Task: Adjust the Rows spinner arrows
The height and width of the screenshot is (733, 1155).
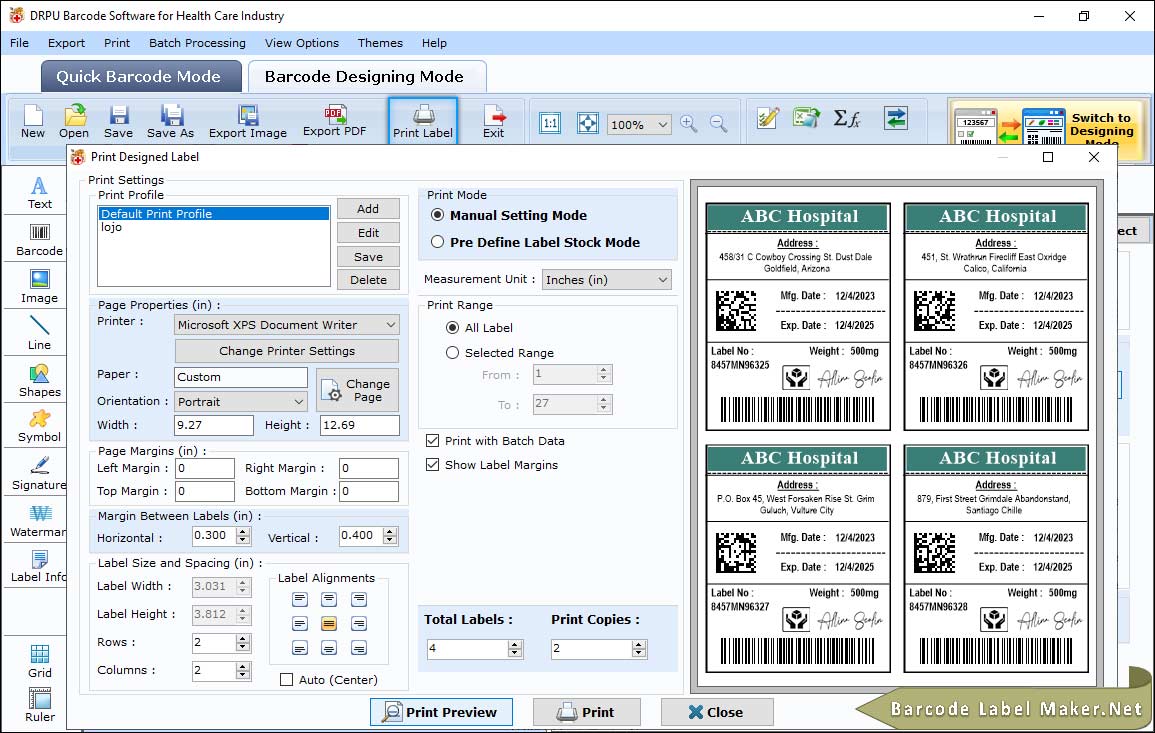Action: (243, 642)
